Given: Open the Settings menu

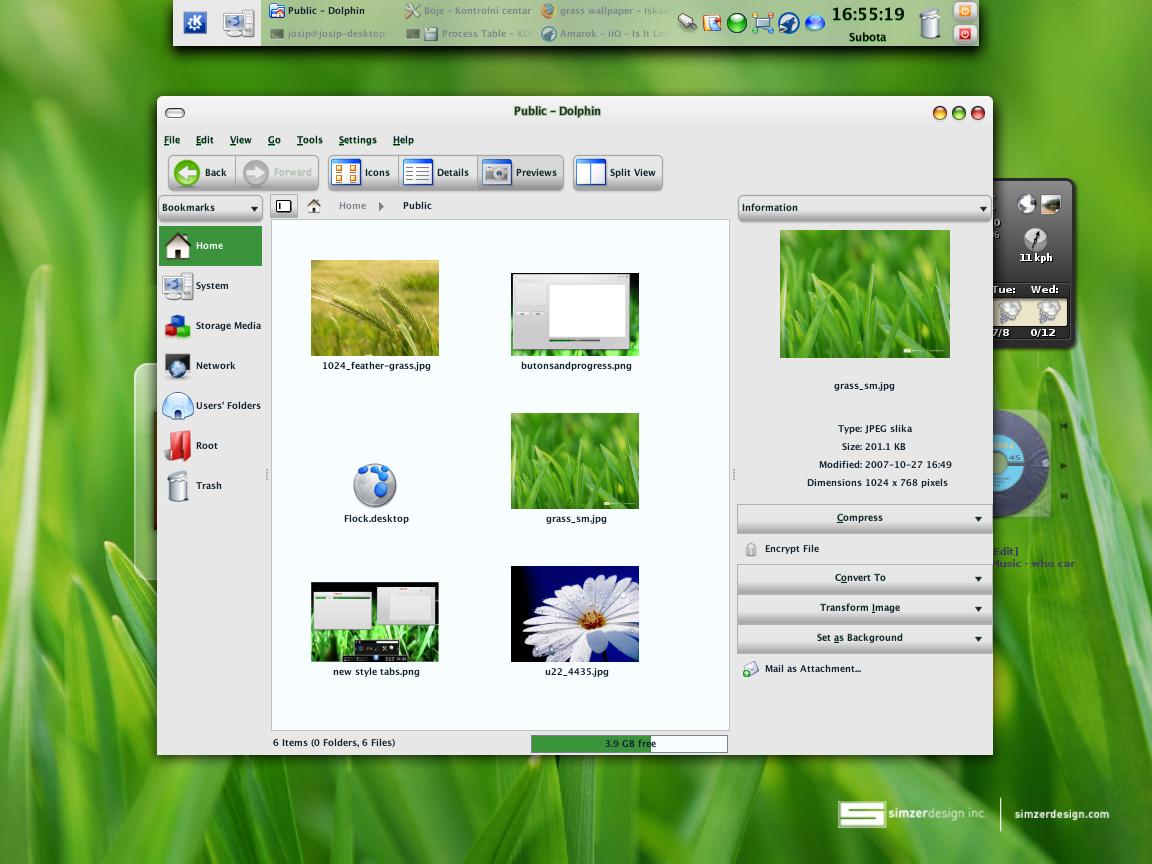Looking at the screenshot, I should coord(357,140).
